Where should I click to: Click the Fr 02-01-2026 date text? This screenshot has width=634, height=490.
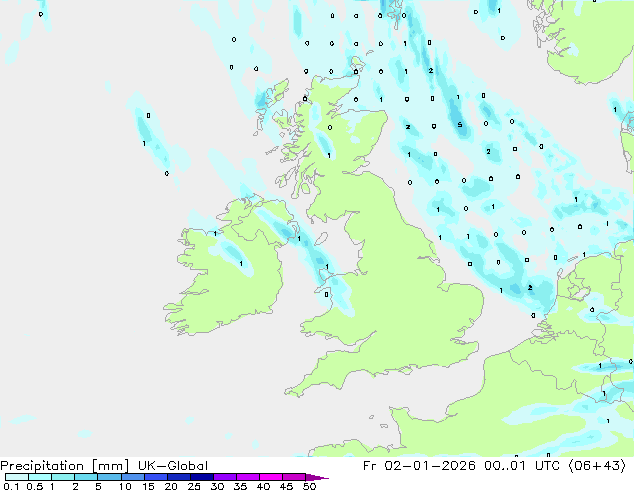419,466
